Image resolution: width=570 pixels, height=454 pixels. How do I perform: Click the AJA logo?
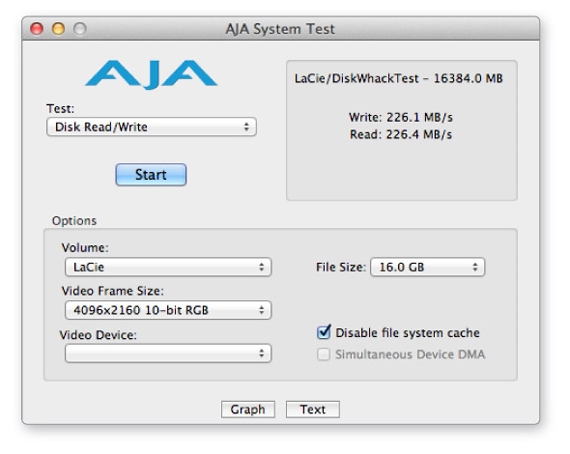(x=151, y=75)
